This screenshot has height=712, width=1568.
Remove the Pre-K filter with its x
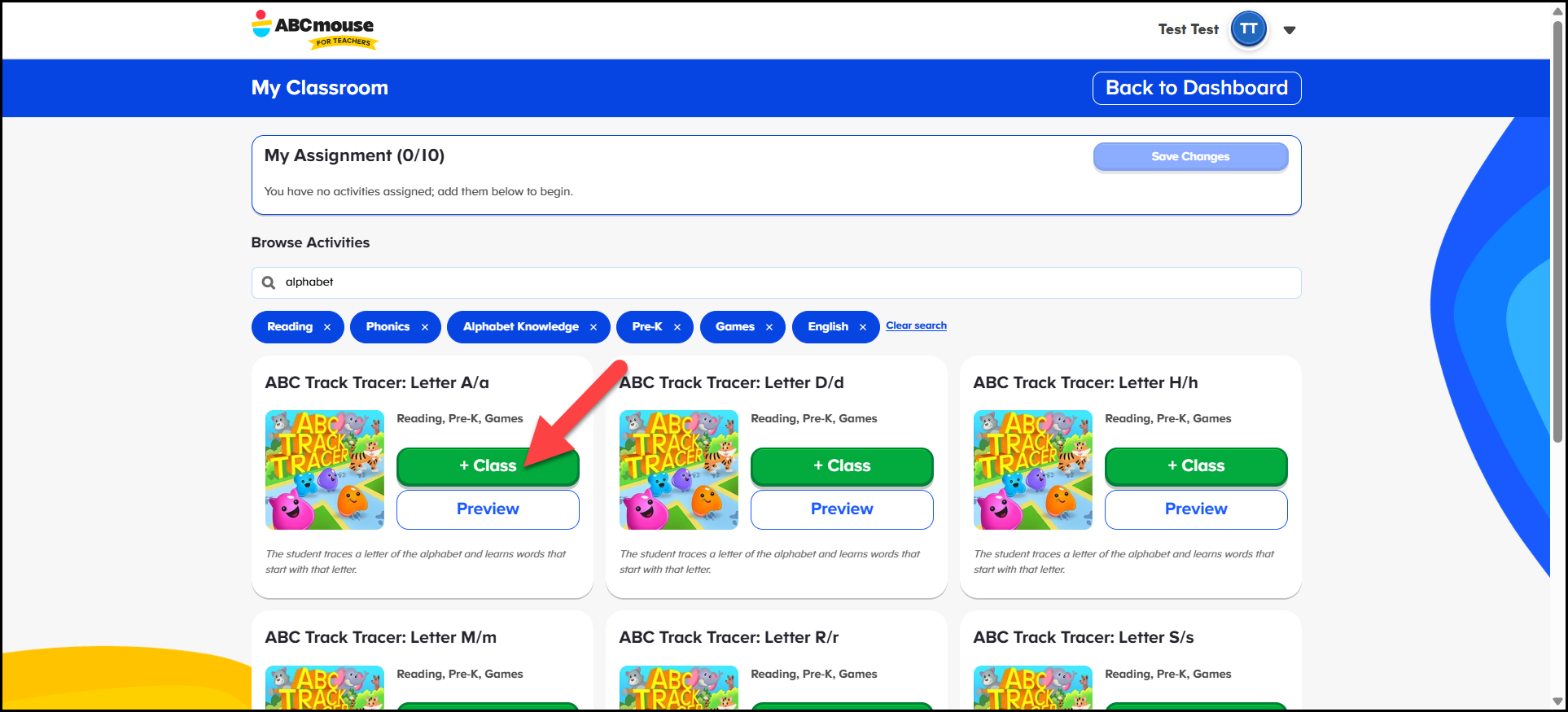(x=677, y=327)
